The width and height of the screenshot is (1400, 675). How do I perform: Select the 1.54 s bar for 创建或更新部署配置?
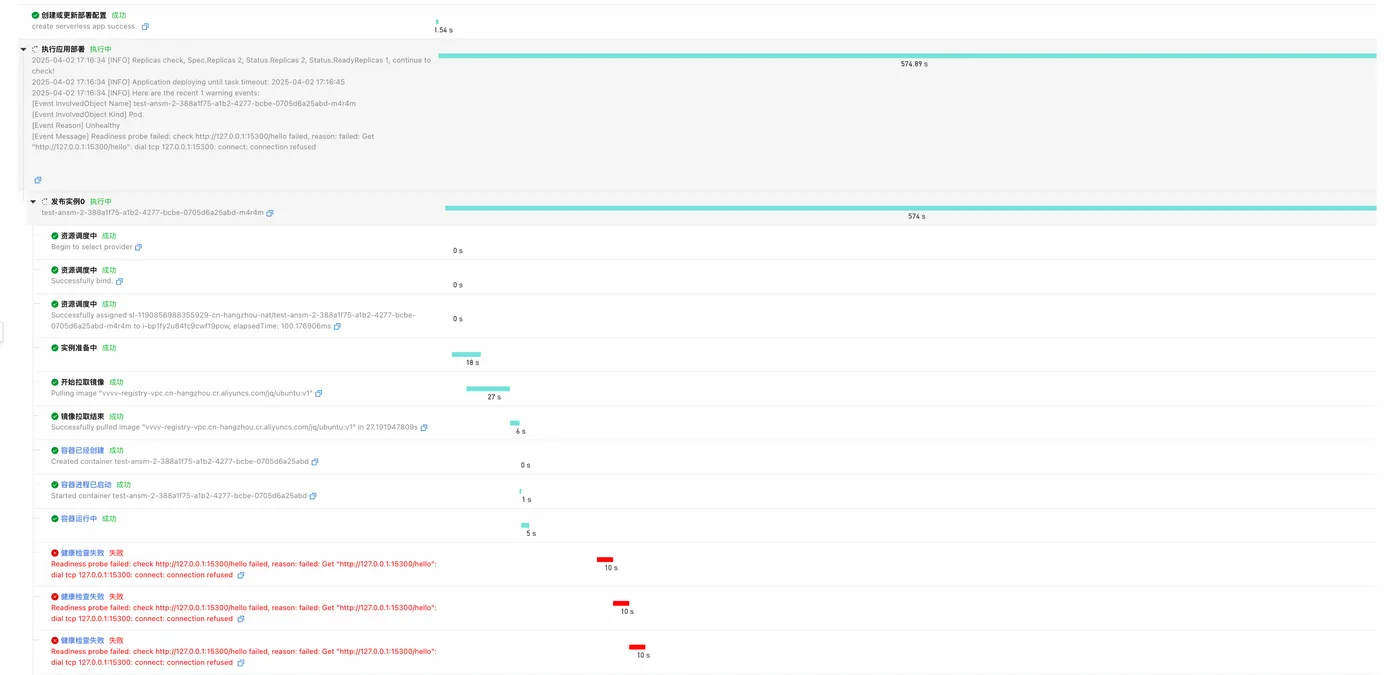coord(437,21)
